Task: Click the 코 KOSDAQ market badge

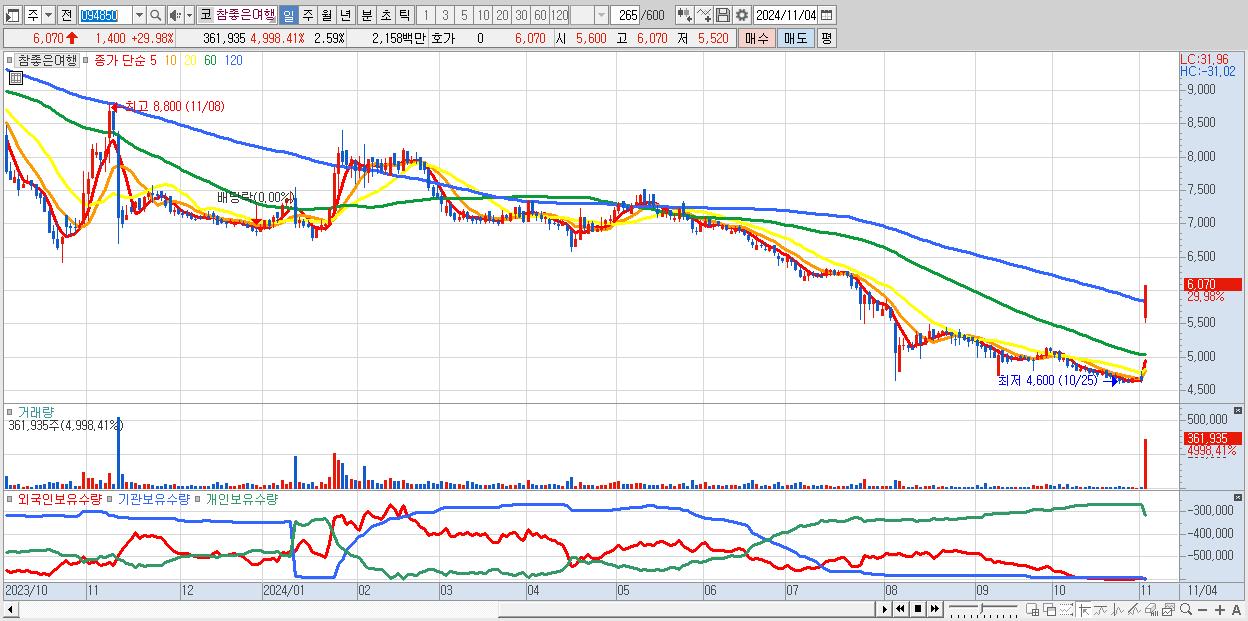Action: point(205,15)
